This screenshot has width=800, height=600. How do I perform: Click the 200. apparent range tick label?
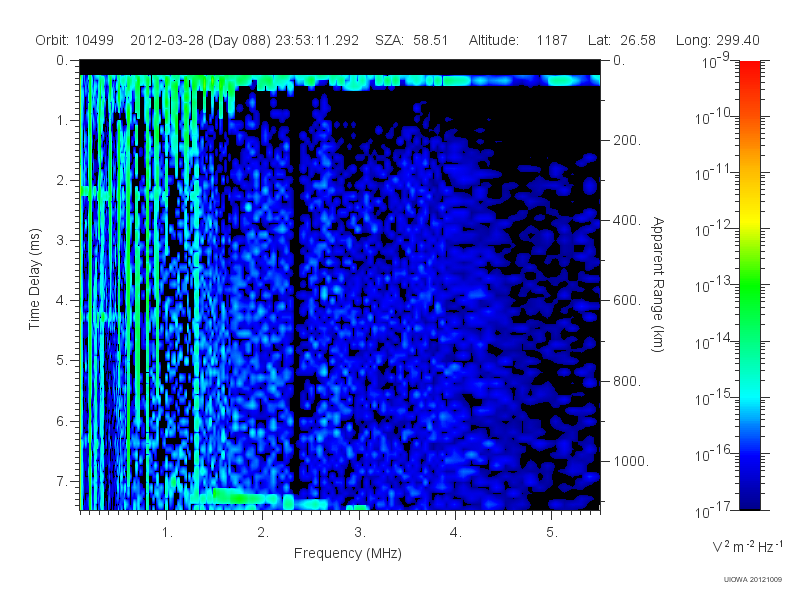point(627,140)
